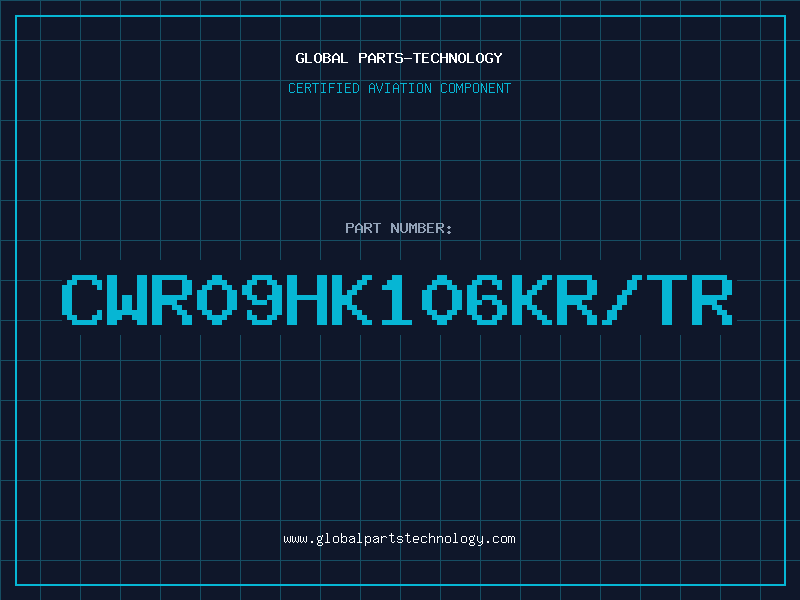Click the digit 9 in the part number
Image resolution: width=800 pixels, height=600 pixels.
click(x=262, y=299)
